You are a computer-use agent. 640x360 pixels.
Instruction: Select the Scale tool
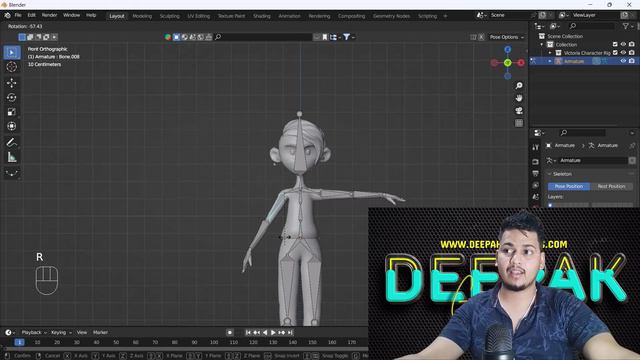point(12,112)
